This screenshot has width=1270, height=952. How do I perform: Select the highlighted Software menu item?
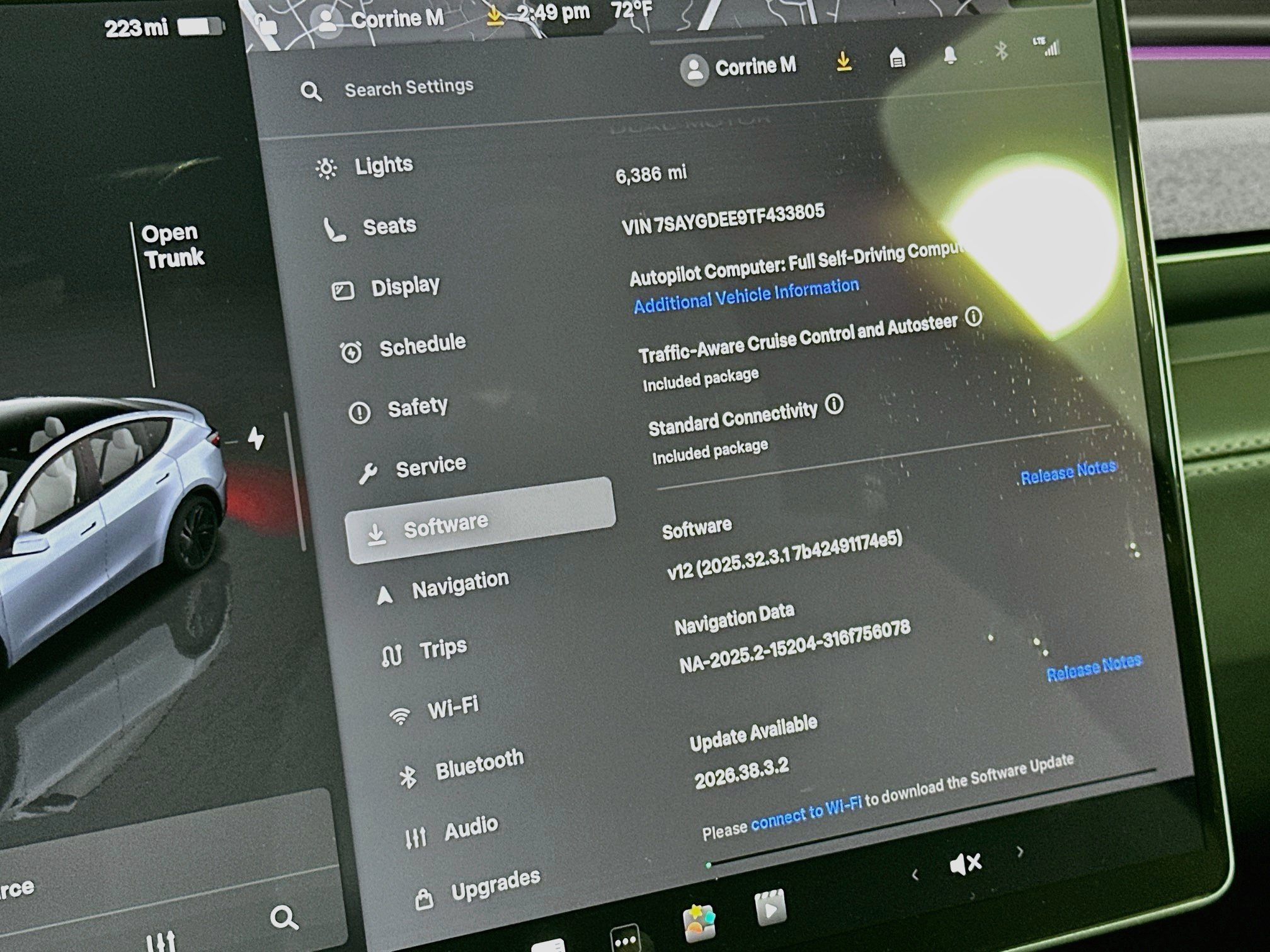[x=480, y=521]
